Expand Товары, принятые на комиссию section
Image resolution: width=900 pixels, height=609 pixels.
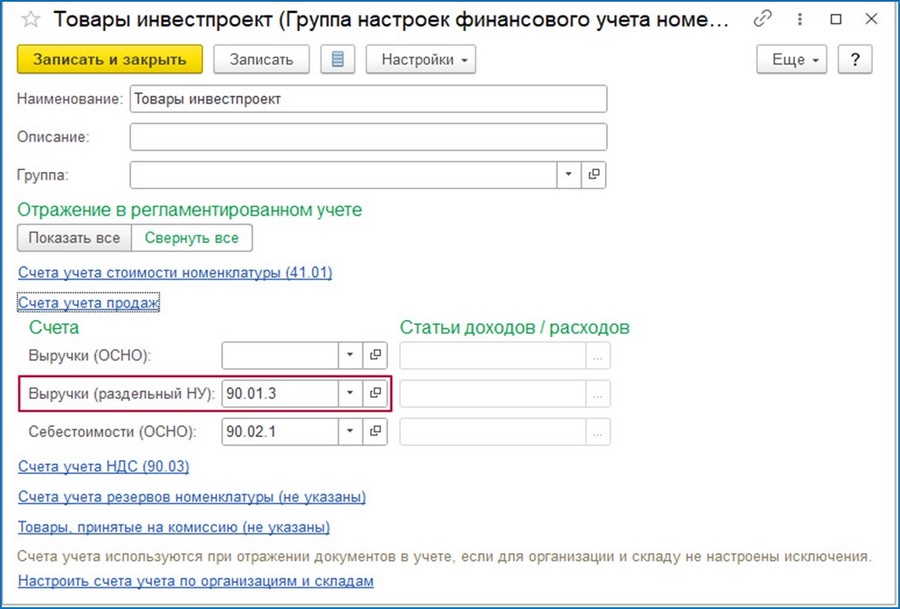click(x=174, y=527)
